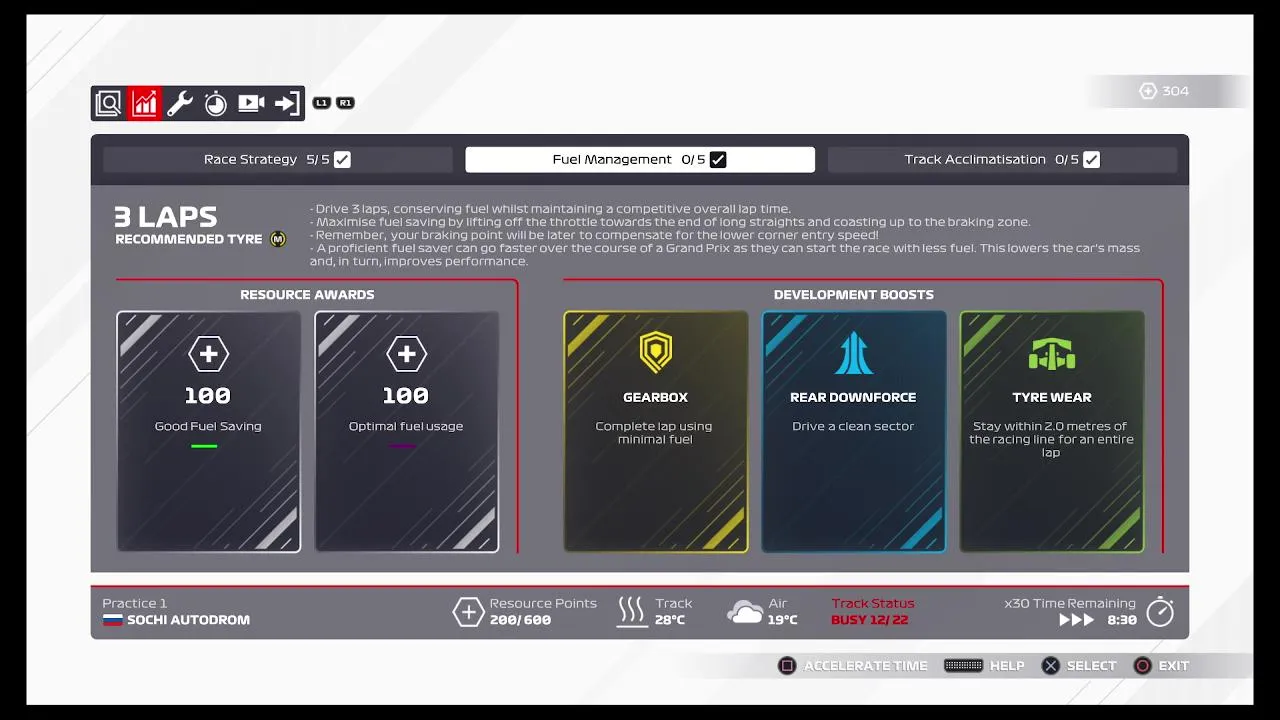
Task: Click the 'RESOURCE AWARDS' heading
Action: (307, 295)
